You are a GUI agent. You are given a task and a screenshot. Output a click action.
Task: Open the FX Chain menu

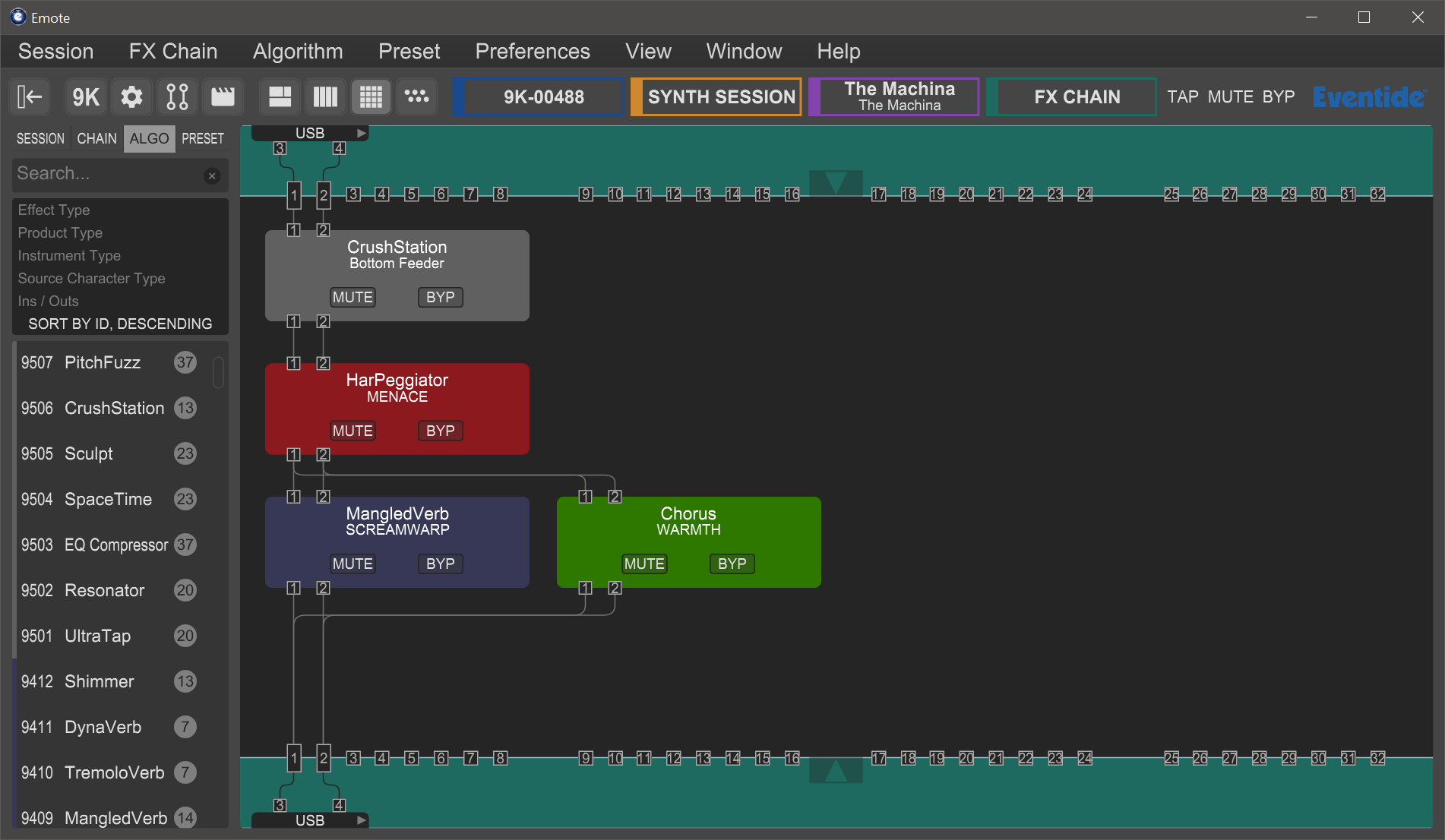(173, 51)
